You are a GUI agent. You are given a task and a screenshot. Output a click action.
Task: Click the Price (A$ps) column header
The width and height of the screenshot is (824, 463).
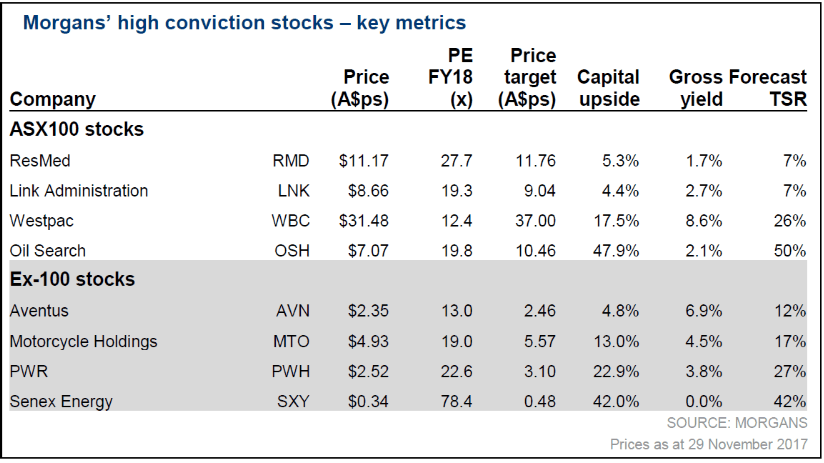[360, 88]
